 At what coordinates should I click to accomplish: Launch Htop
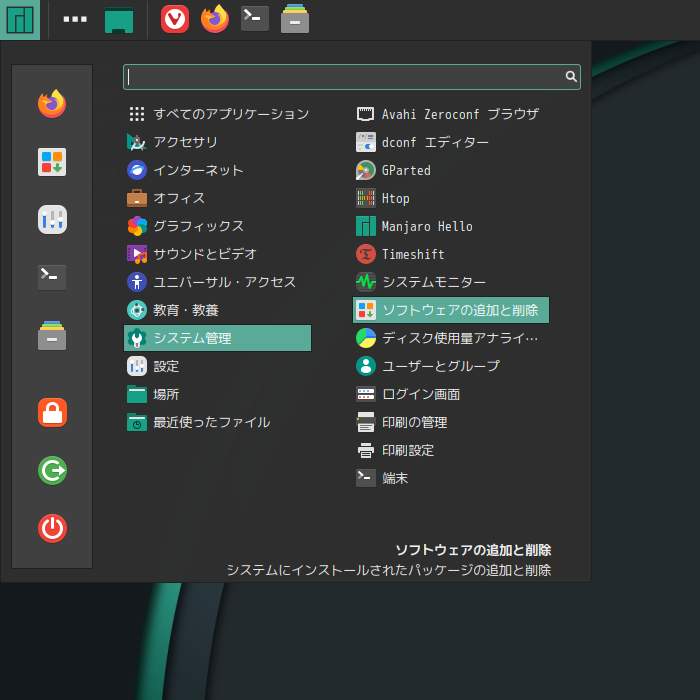[x=451, y=198]
